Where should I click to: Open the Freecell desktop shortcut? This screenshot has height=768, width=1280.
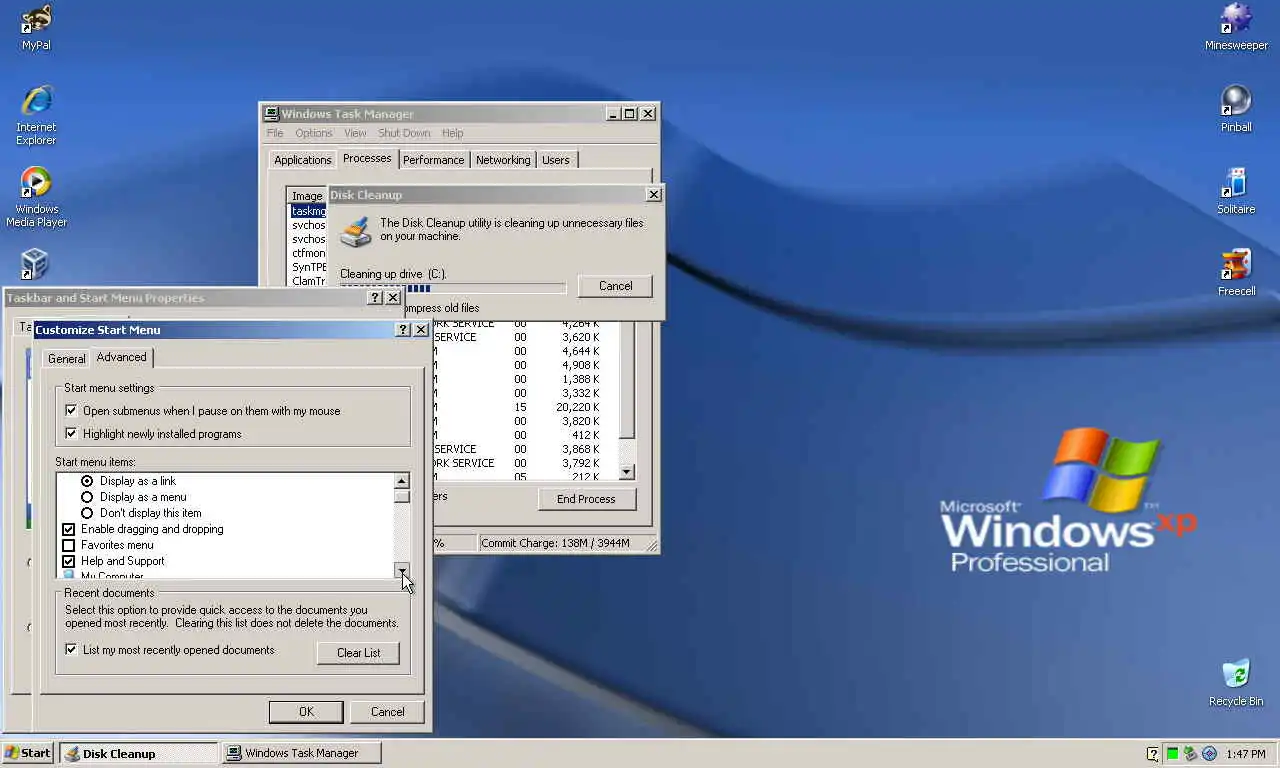[1236, 273]
